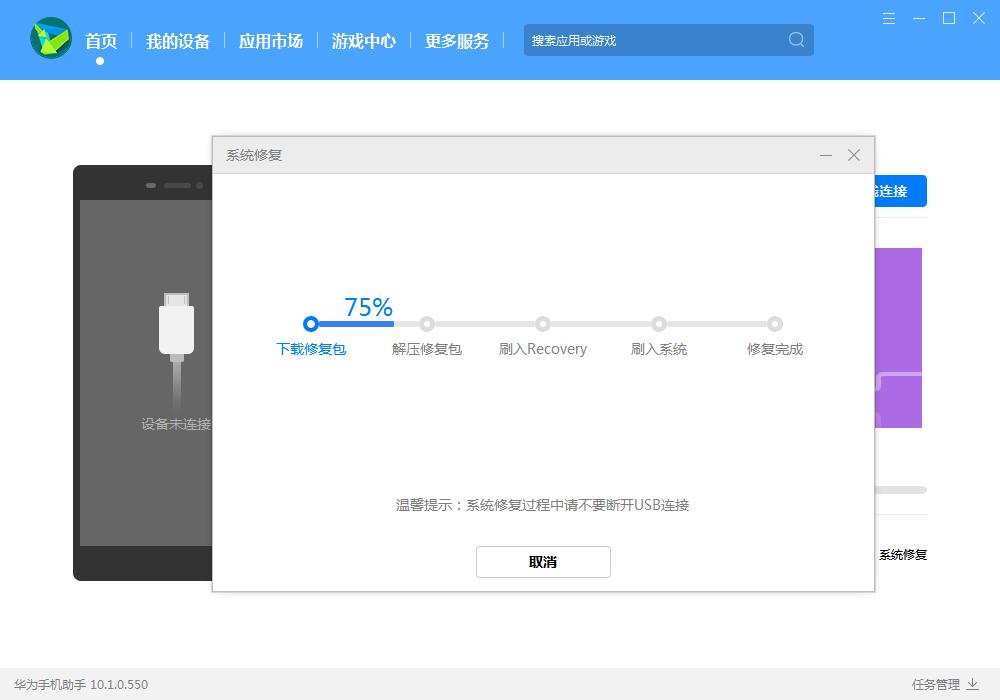Viewport: 1000px width, 700px height.
Task: Click the 修复完成 step circle
Action: [x=775, y=324]
